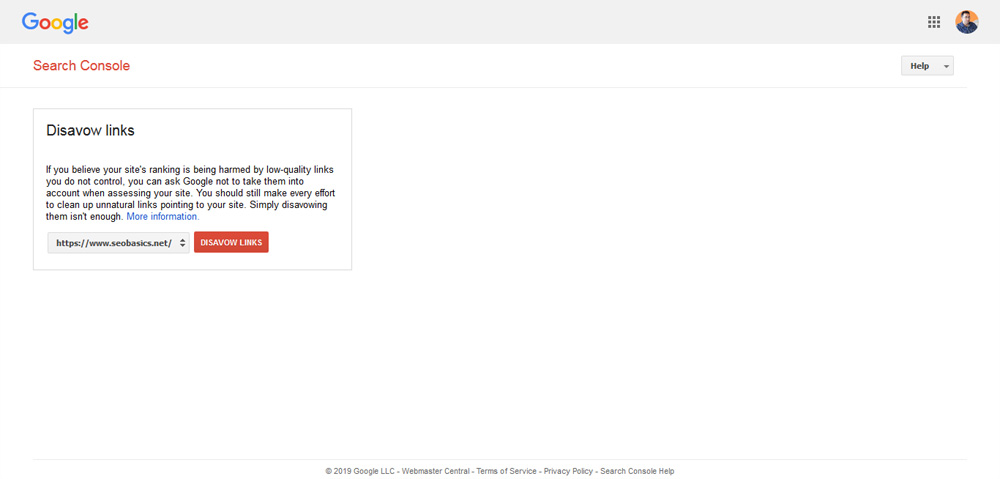Screen dimensions: 1000x479
Task: Open the Search Console Help footer link
Action: click(637, 471)
